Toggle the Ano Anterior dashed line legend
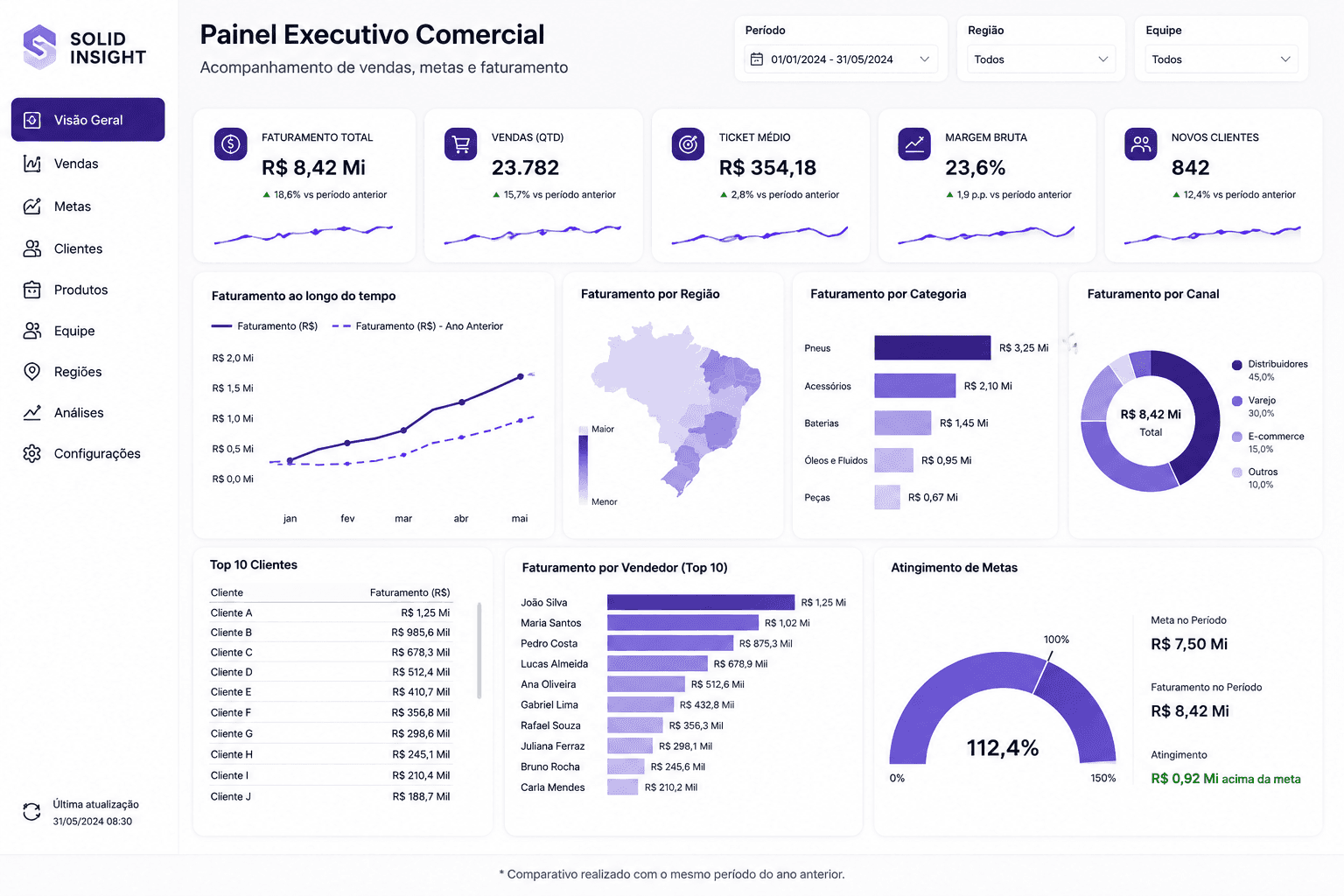 [x=418, y=326]
